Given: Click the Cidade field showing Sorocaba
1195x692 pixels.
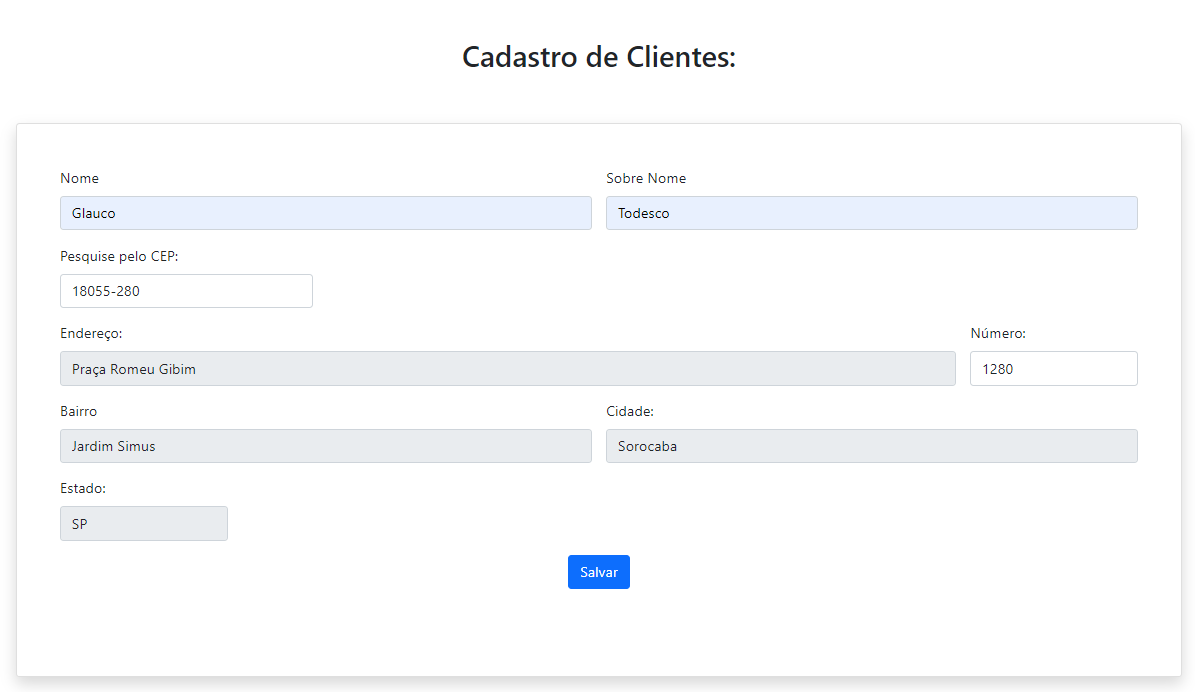Looking at the screenshot, I should pyautogui.click(x=871, y=446).
